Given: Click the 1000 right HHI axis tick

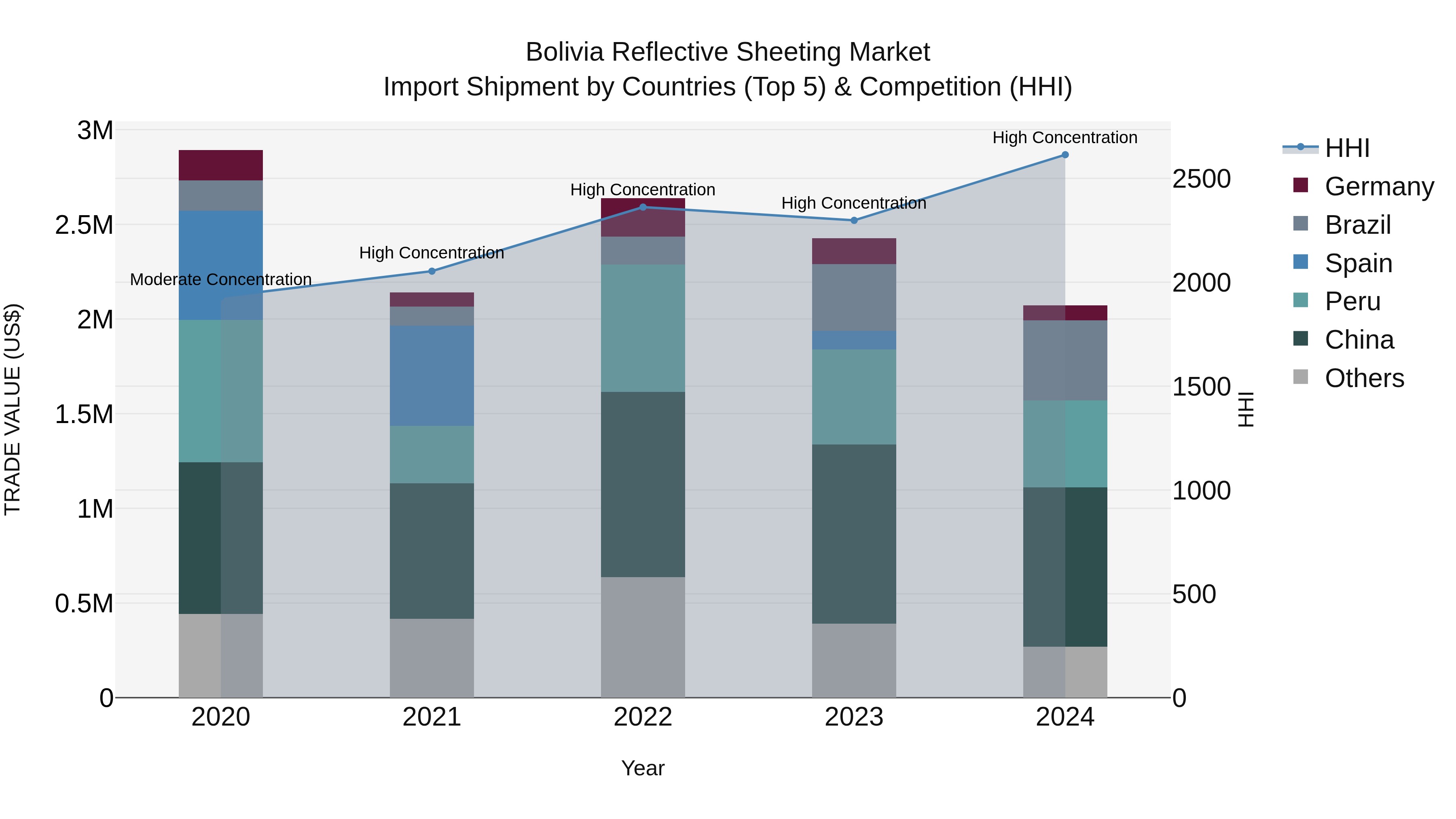Looking at the screenshot, I should click(1202, 491).
